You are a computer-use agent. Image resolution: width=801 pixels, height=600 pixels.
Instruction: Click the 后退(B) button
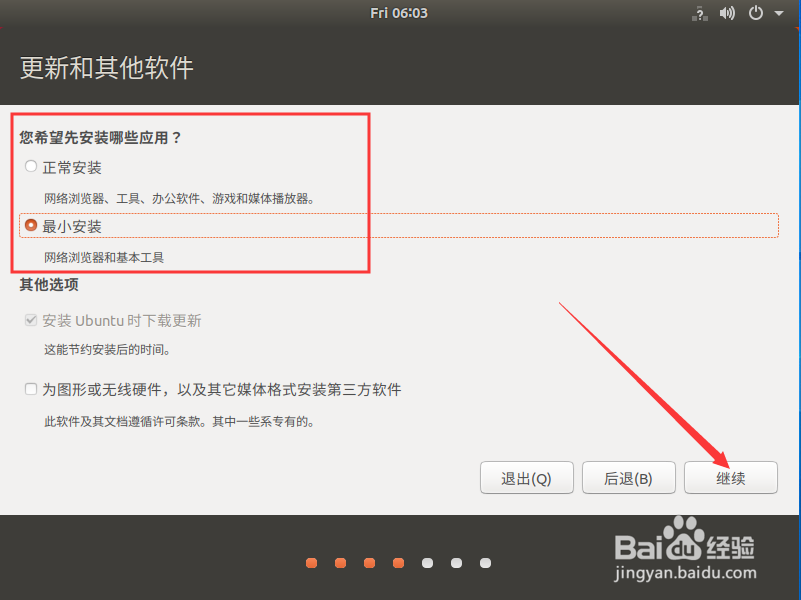click(629, 478)
